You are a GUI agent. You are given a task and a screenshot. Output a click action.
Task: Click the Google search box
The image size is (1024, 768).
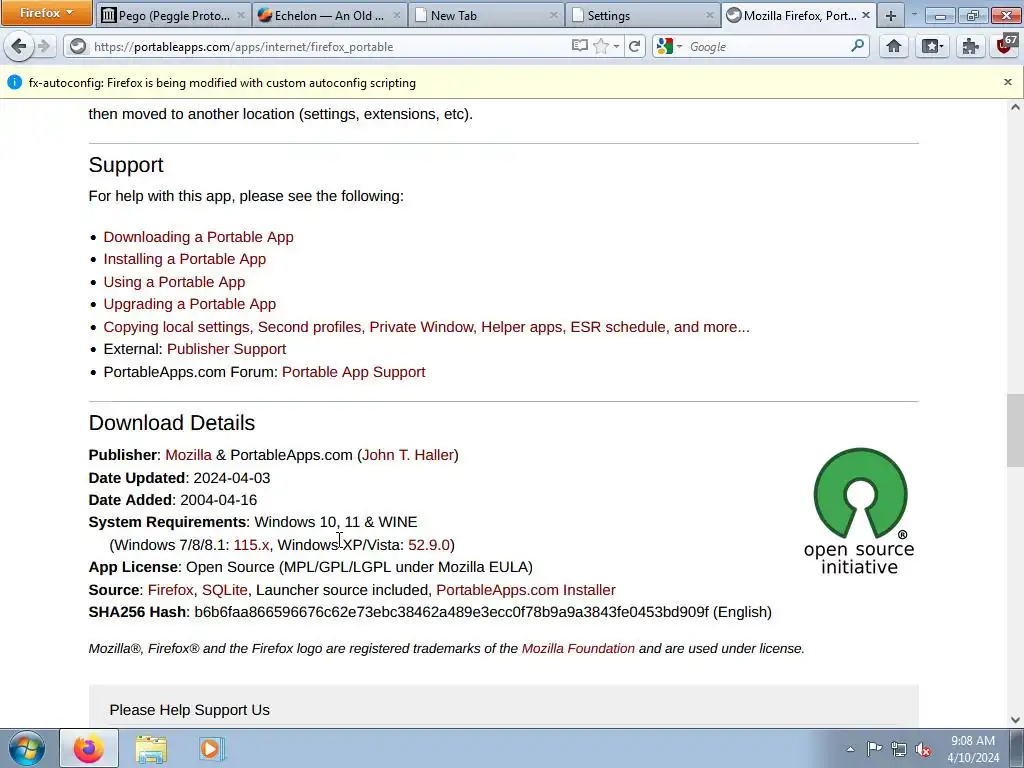[767, 46]
